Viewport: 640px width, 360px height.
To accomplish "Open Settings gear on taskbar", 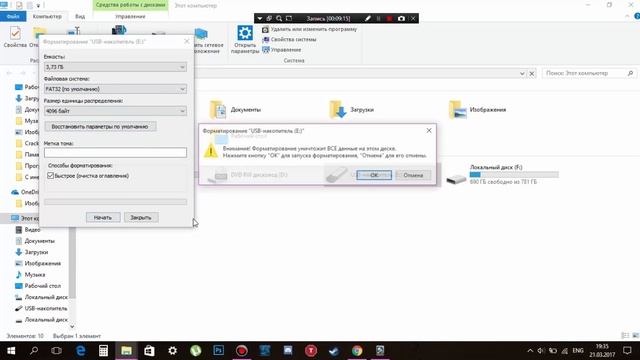I will tap(173, 351).
